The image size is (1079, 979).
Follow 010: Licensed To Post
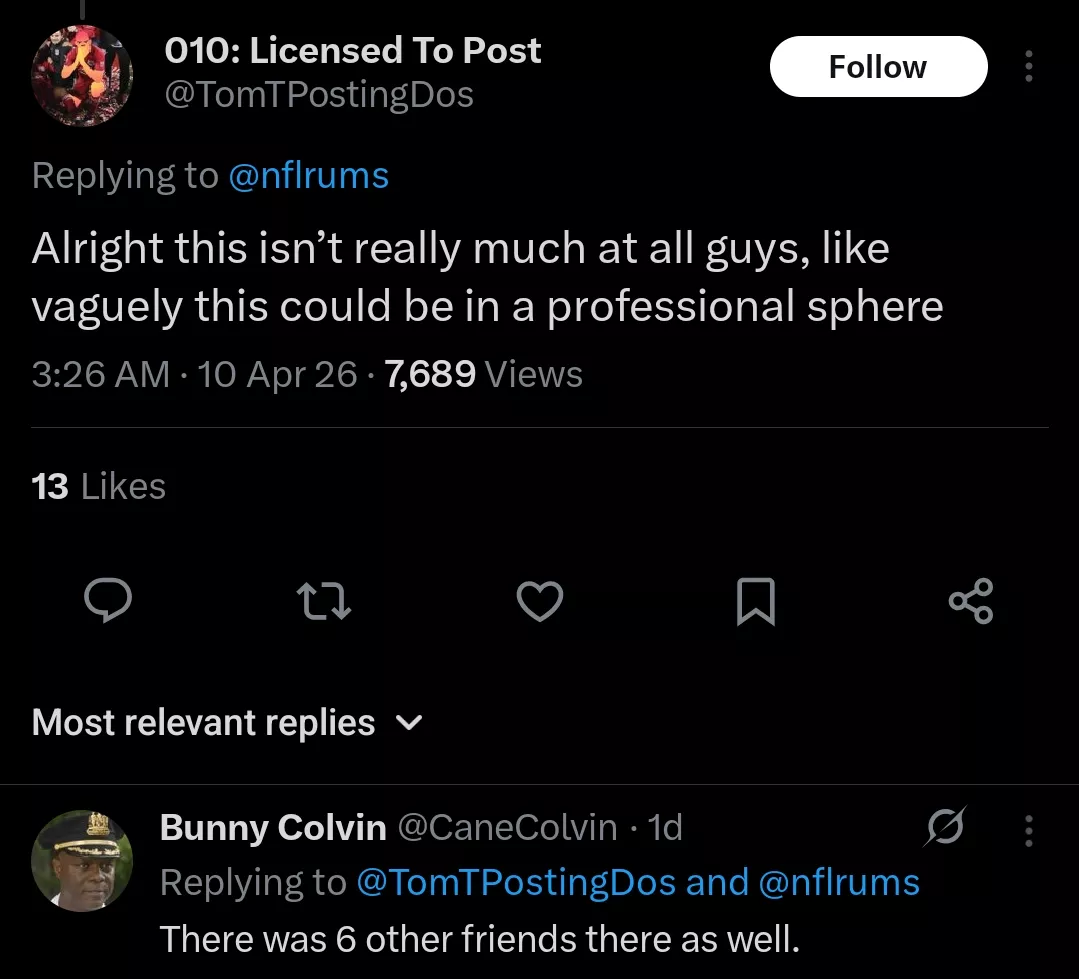pyautogui.click(x=878, y=67)
